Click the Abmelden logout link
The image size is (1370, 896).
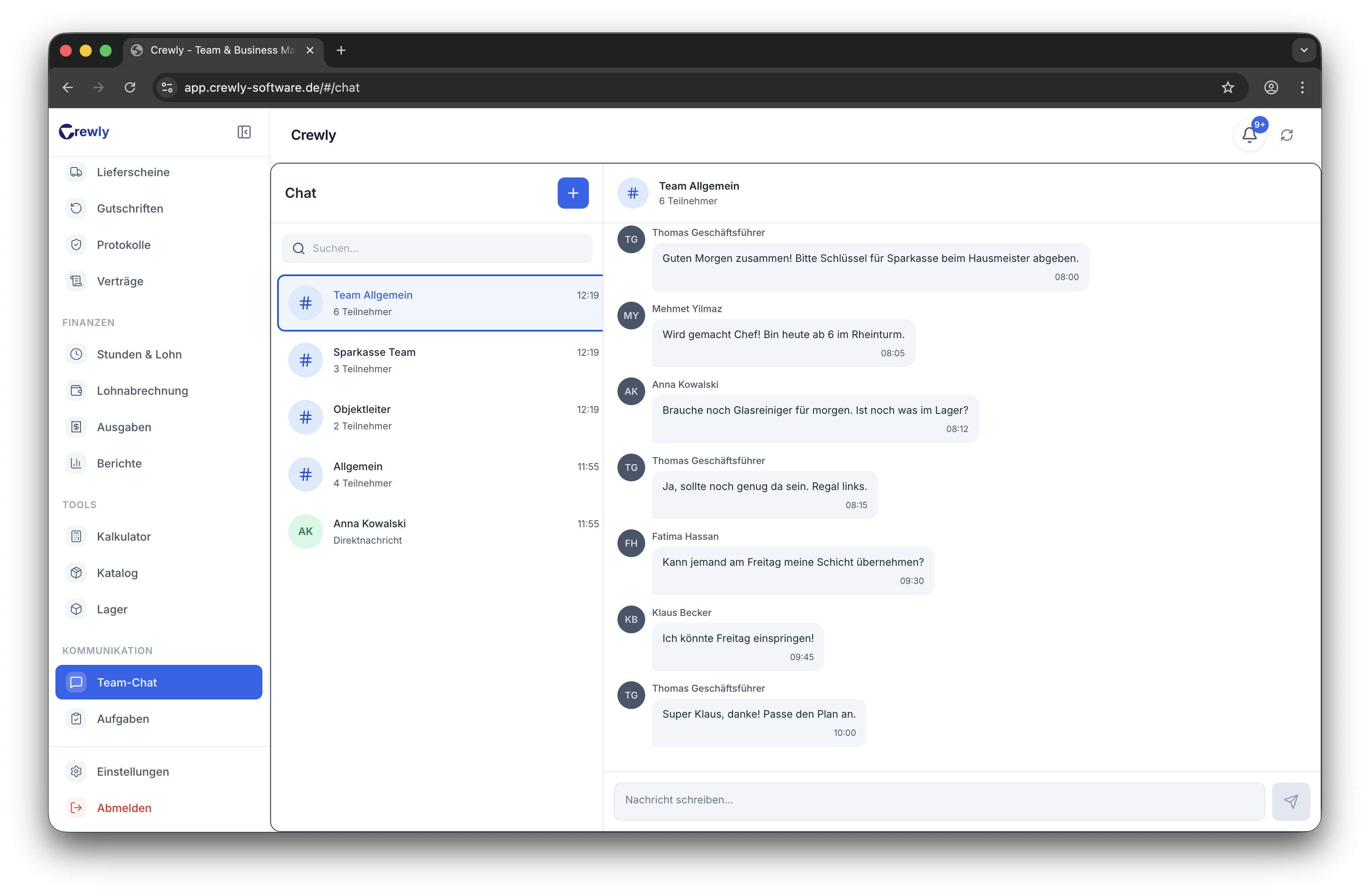(x=124, y=807)
